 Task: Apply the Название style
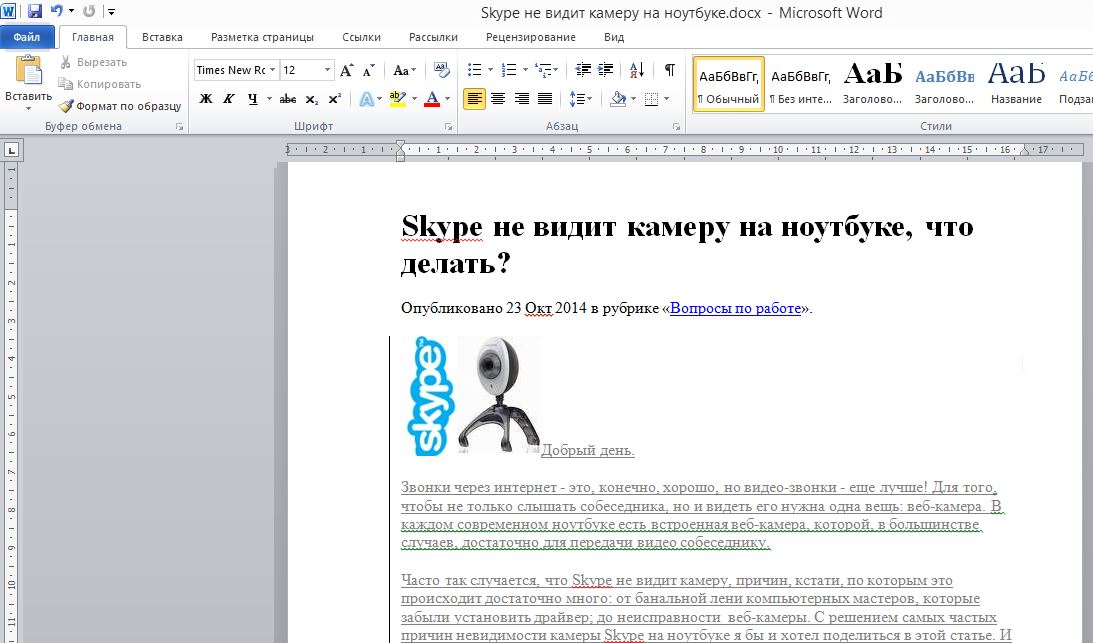[1016, 84]
